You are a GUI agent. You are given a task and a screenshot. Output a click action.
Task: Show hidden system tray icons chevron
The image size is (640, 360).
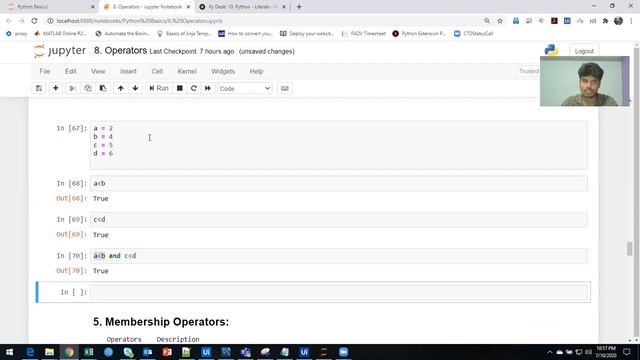pos(550,352)
